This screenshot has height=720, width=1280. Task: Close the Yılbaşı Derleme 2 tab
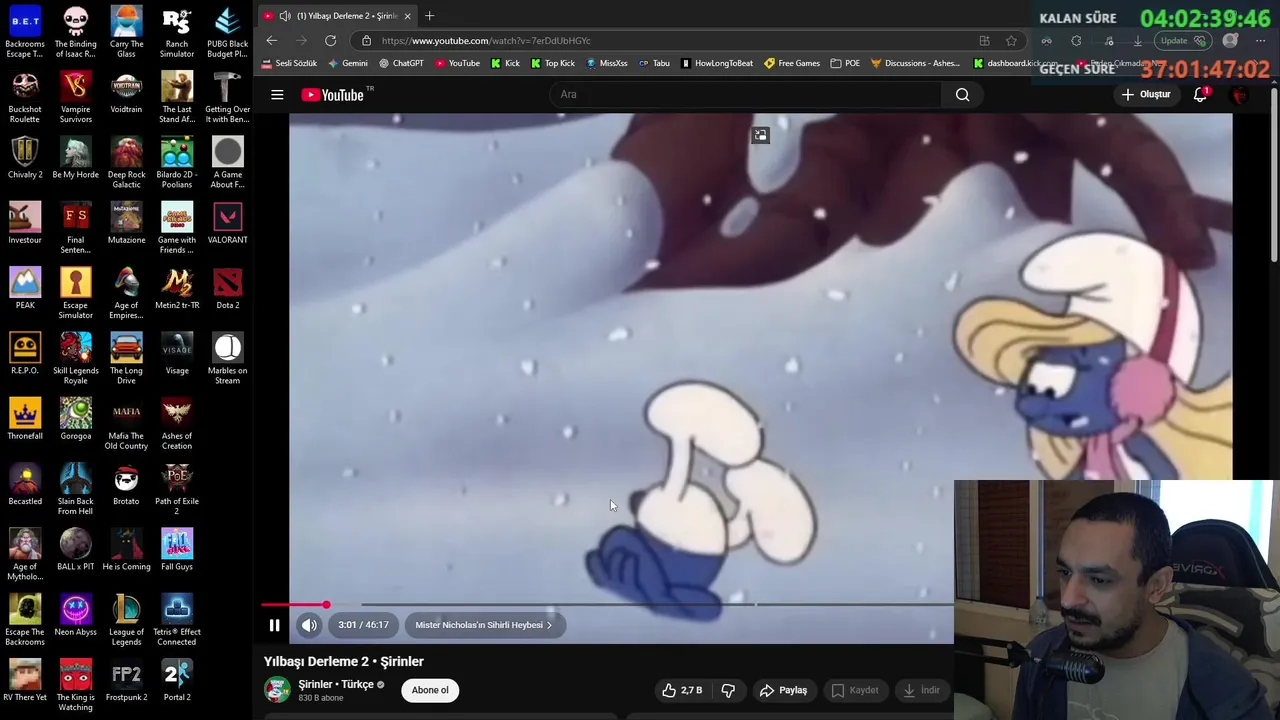(407, 16)
